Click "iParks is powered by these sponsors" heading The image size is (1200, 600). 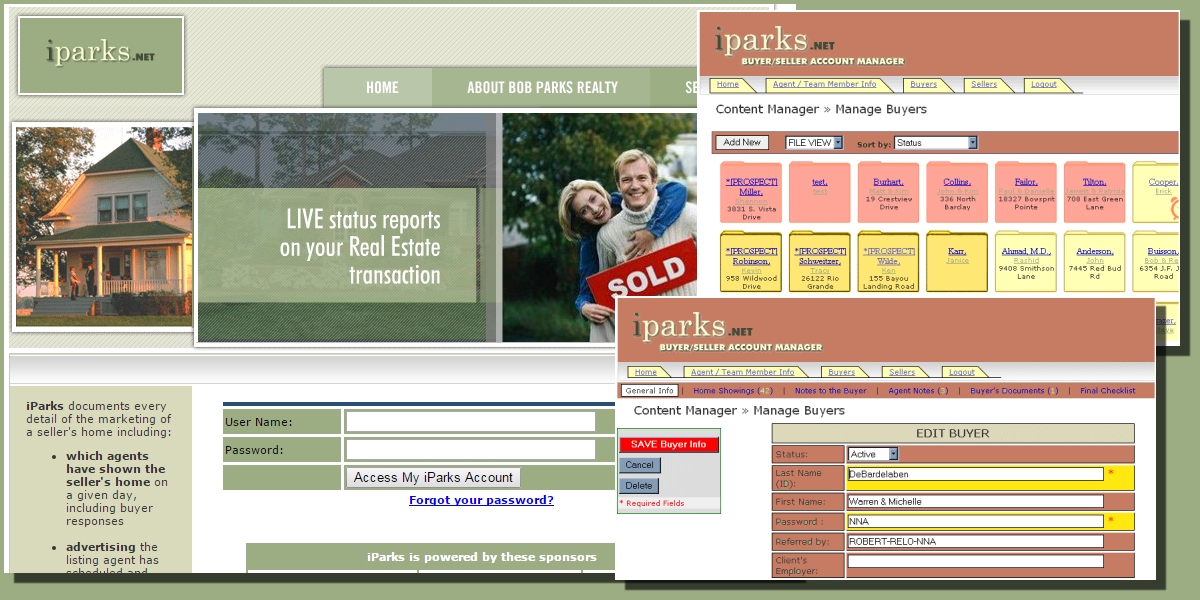[481, 557]
